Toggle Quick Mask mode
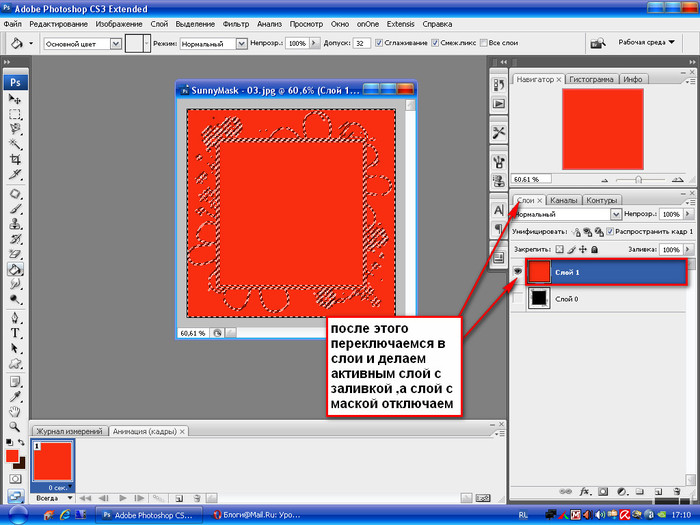The width and height of the screenshot is (700, 525). coord(15,479)
